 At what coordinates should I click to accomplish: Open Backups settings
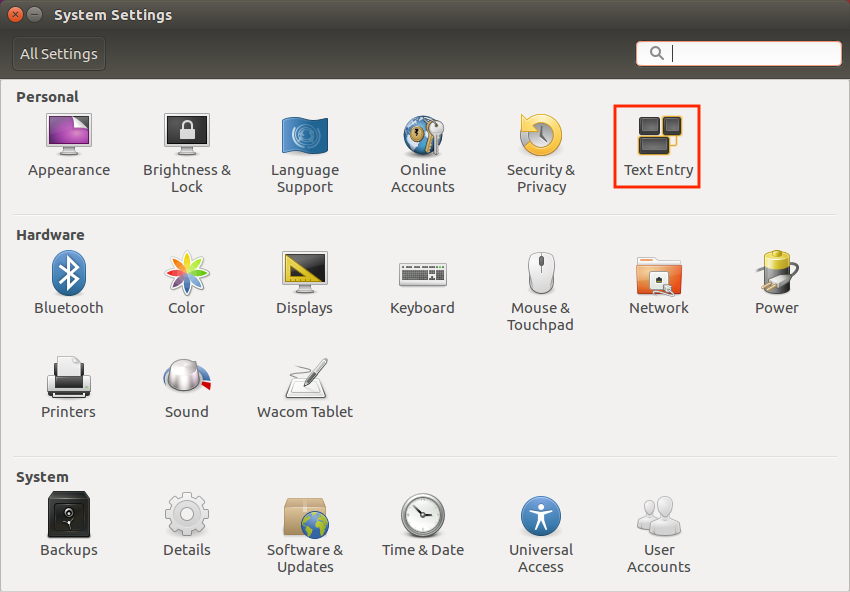69,524
